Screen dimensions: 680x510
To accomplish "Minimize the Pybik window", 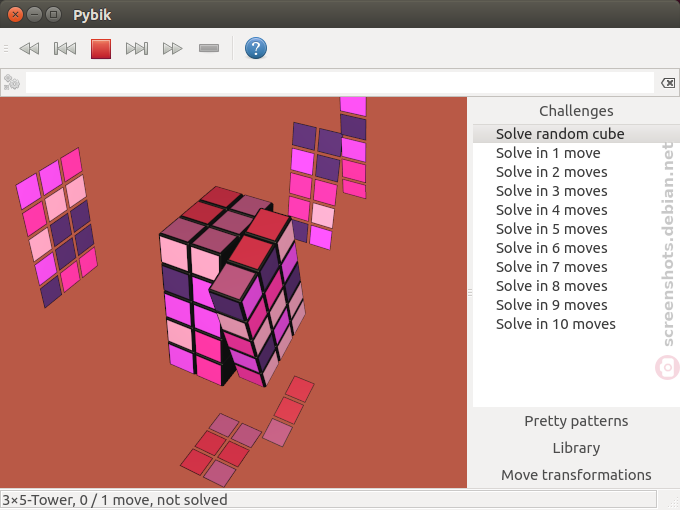I will click(34, 15).
